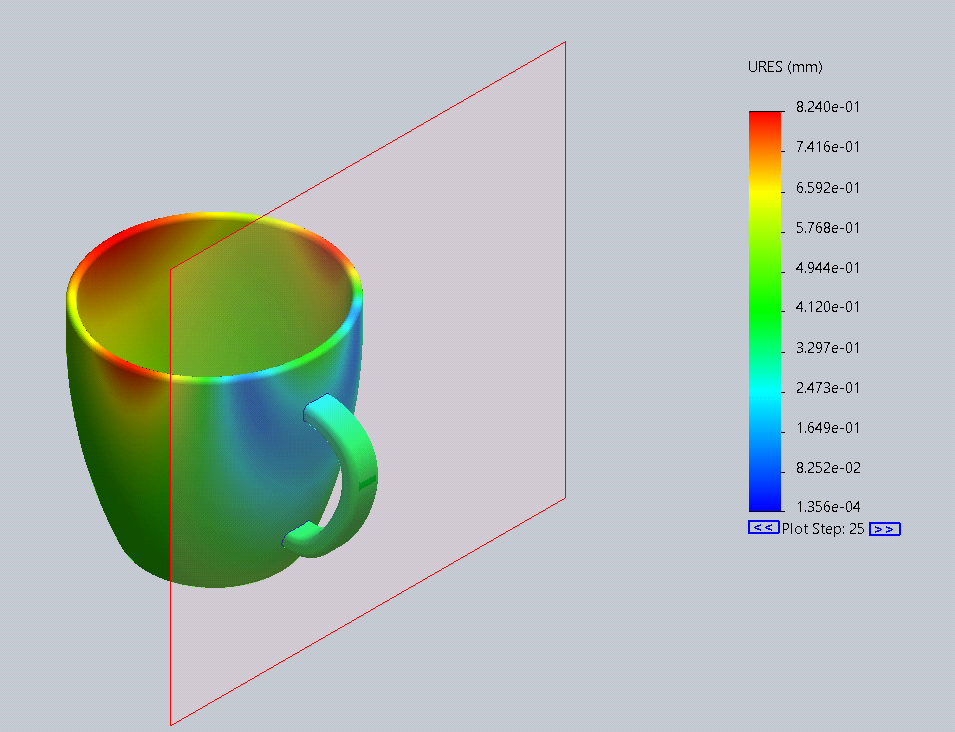This screenshot has width=955, height=732.
Task: Click the legend value 2.473e-01
Action: [x=828, y=388]
